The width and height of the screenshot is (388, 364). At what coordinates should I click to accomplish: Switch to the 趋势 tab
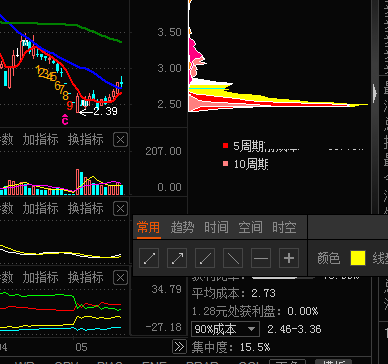coord(183,228)
